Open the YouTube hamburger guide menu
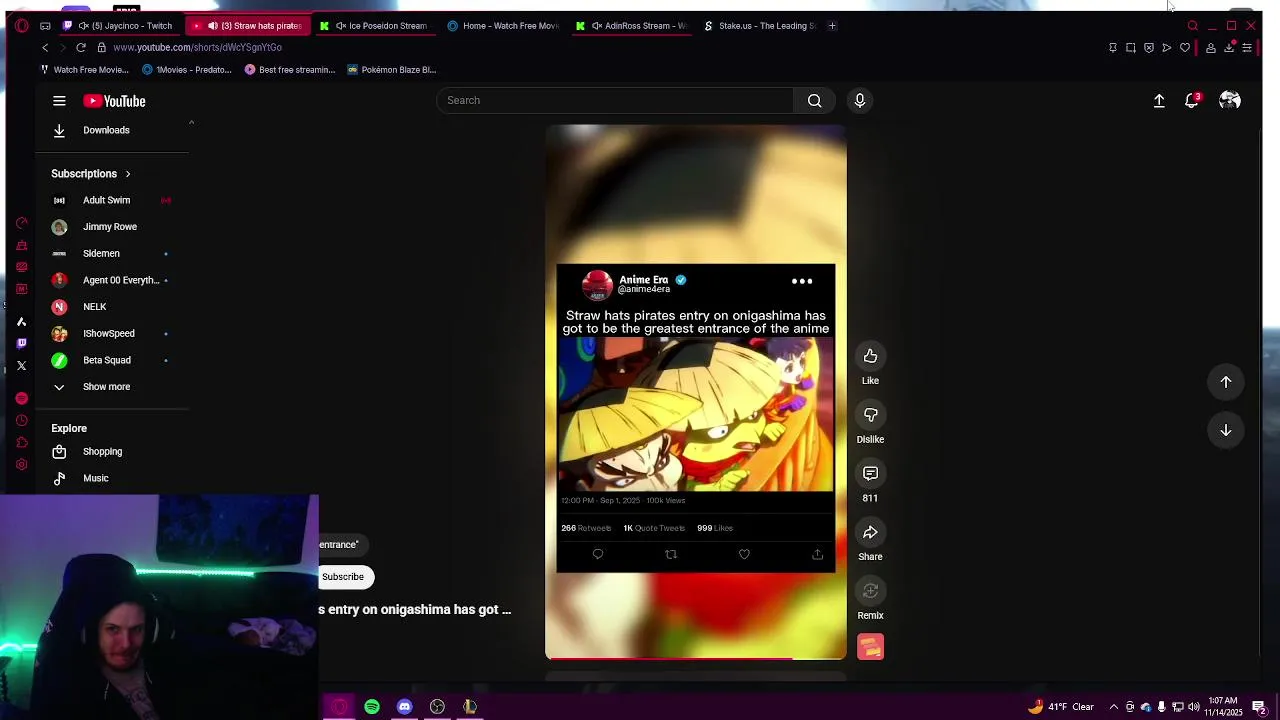The image size is (1280, 720). coord(59,101)
